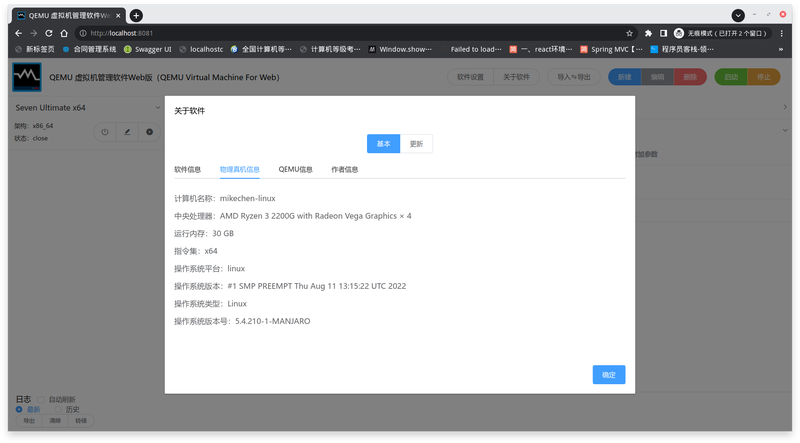
Task: Confirm the dialog with 确定
Action: pos(609,375)
